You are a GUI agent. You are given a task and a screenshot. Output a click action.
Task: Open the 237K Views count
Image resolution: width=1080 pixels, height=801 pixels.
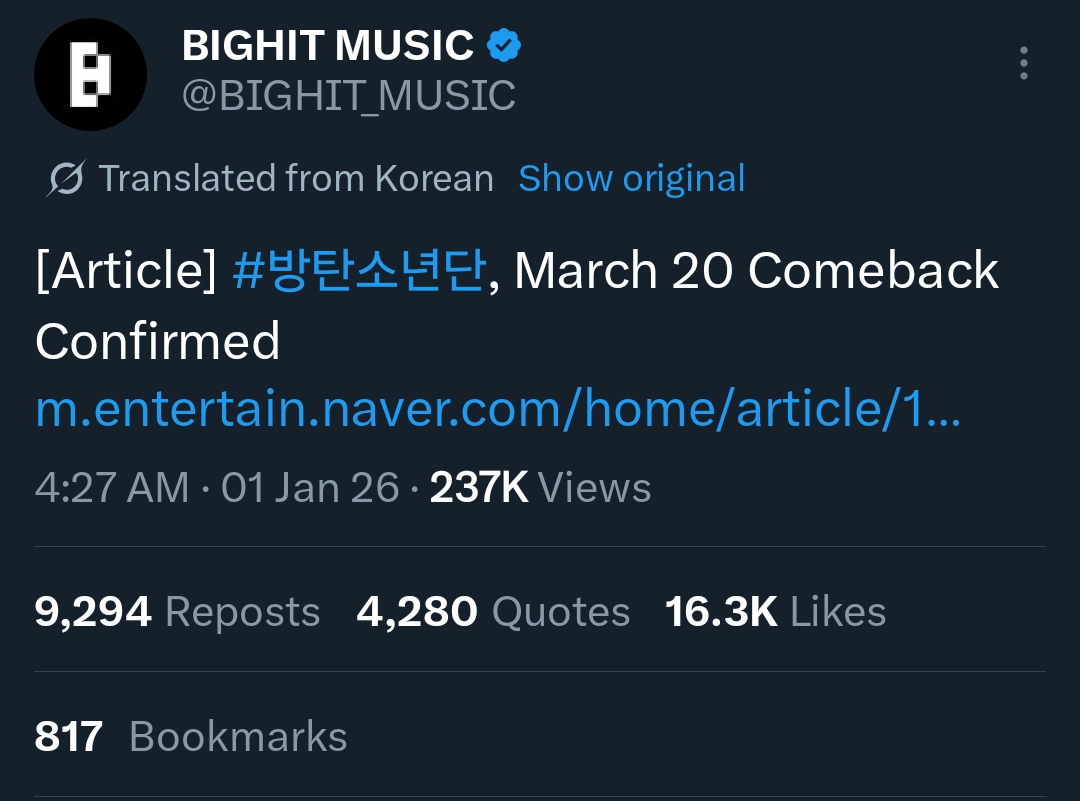click(x=540, y=488)
